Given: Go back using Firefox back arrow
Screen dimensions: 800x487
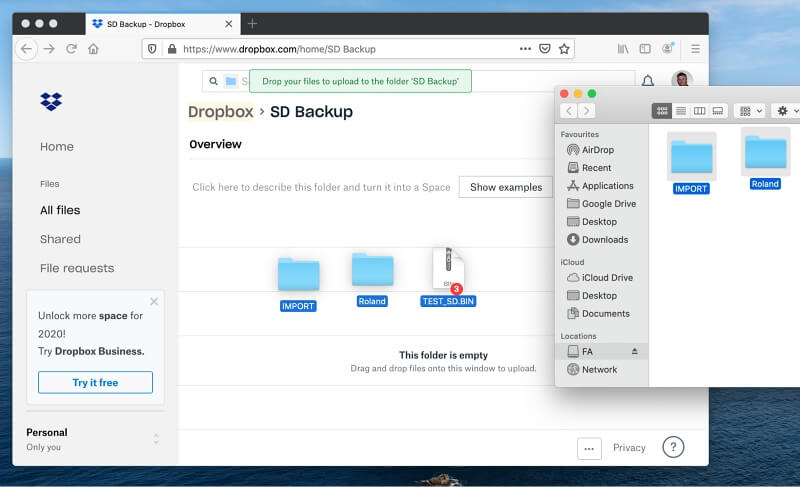Looking at the screenshot, I should coord(27,49).
